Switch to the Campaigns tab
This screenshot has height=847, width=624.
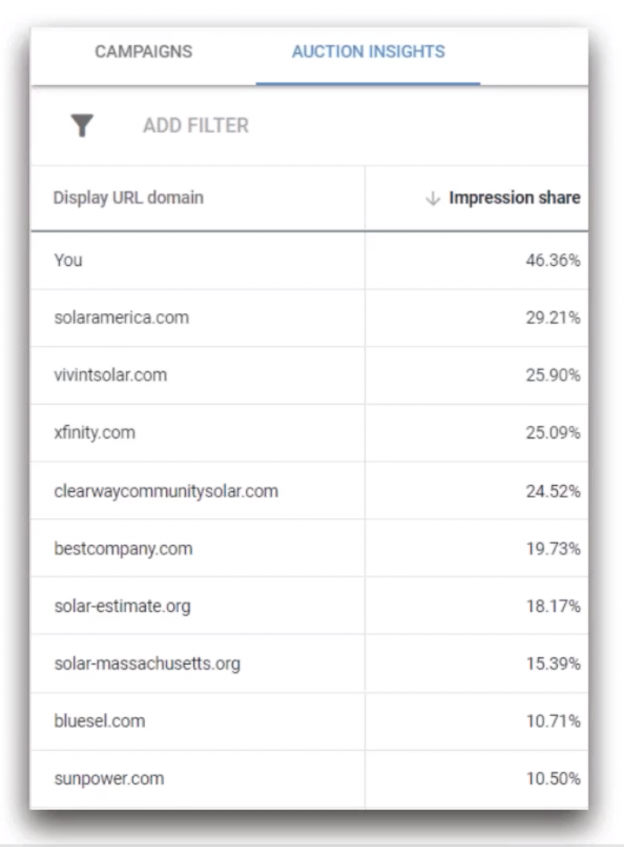coord(143,52)
